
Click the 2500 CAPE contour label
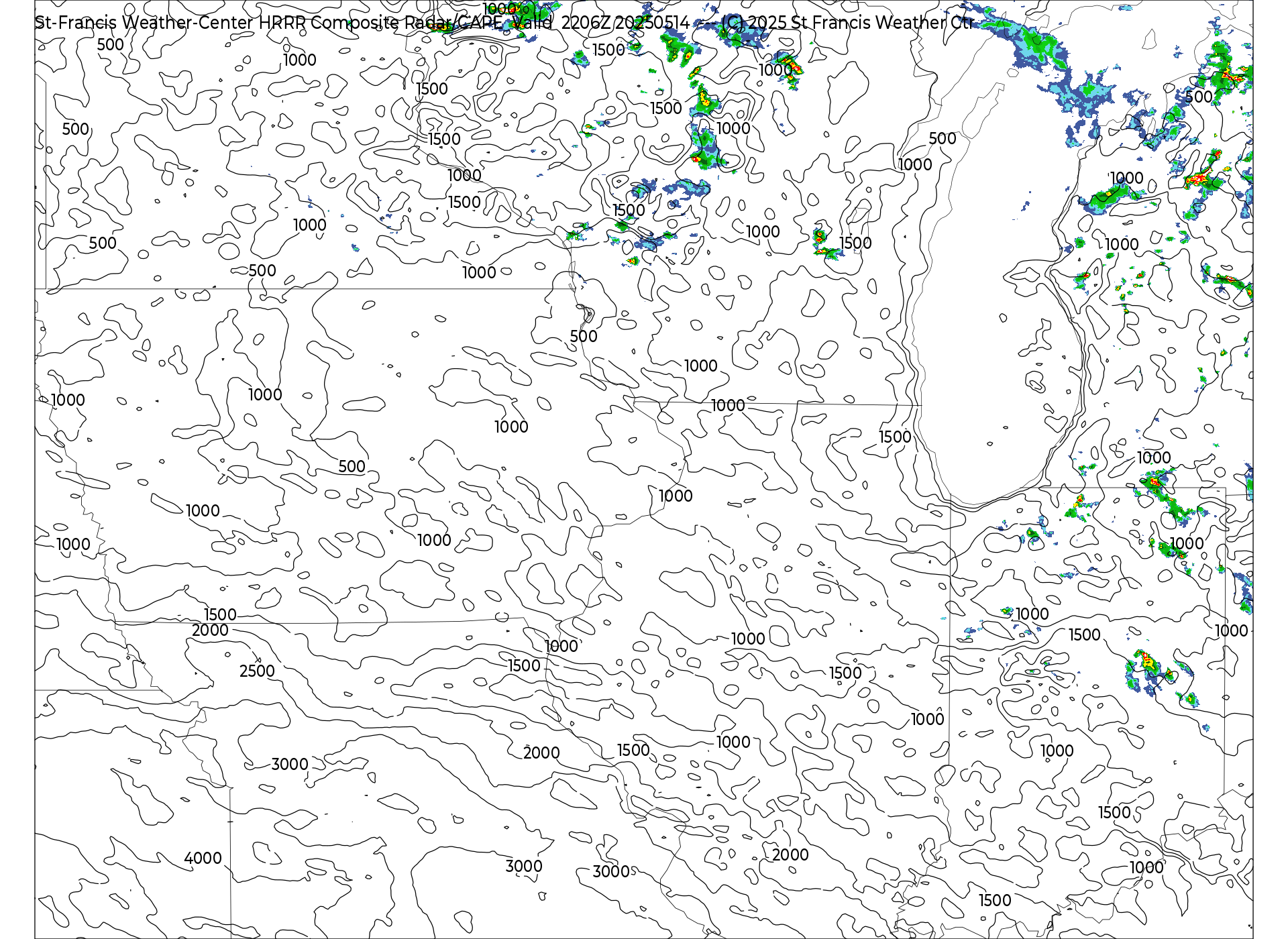(257, 671)
